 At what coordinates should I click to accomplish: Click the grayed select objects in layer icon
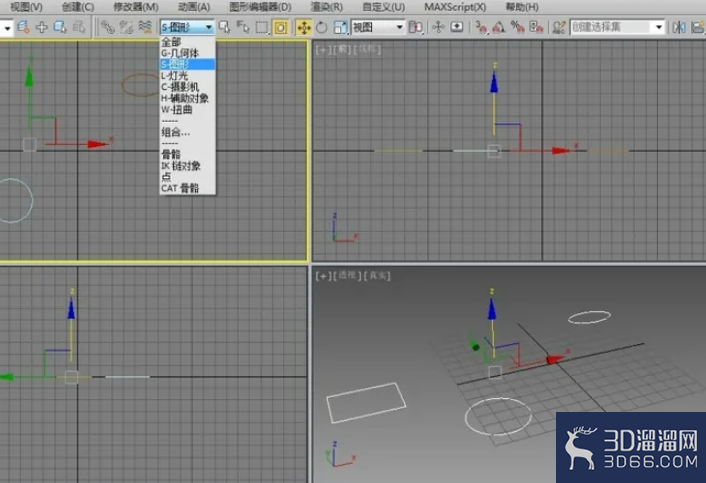(78, 27)
